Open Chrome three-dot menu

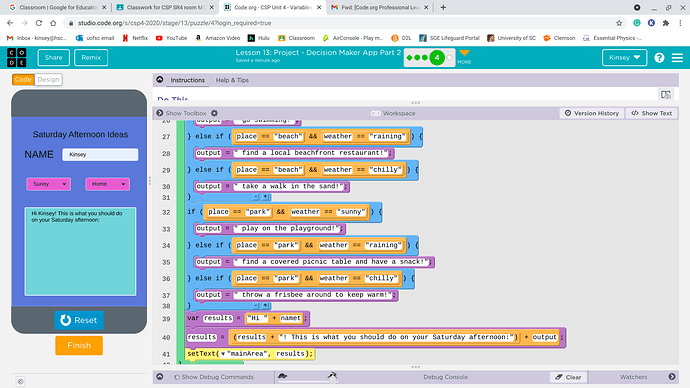(680, 23)
